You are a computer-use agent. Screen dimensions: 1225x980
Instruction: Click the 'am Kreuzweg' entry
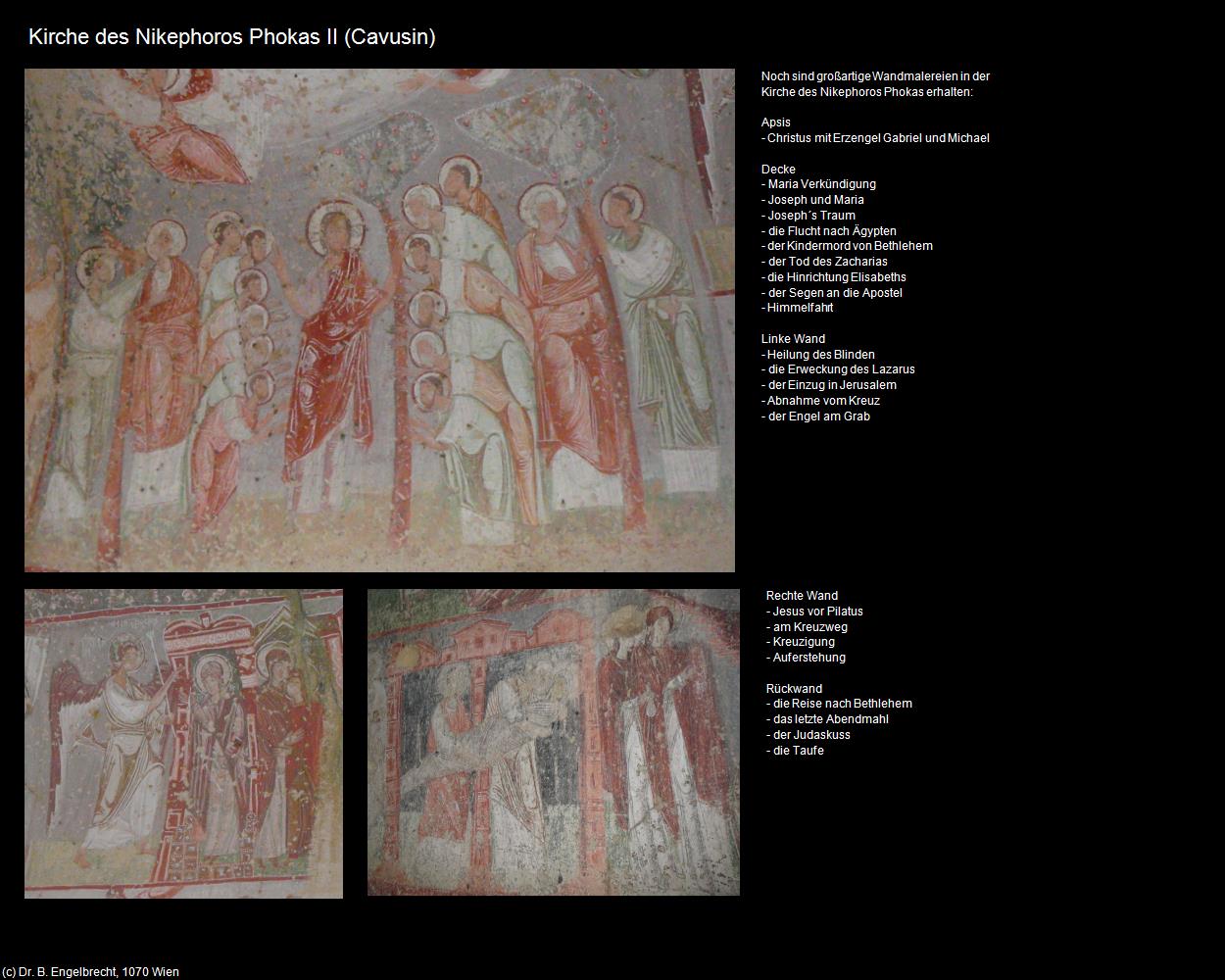tap(807, 627)
